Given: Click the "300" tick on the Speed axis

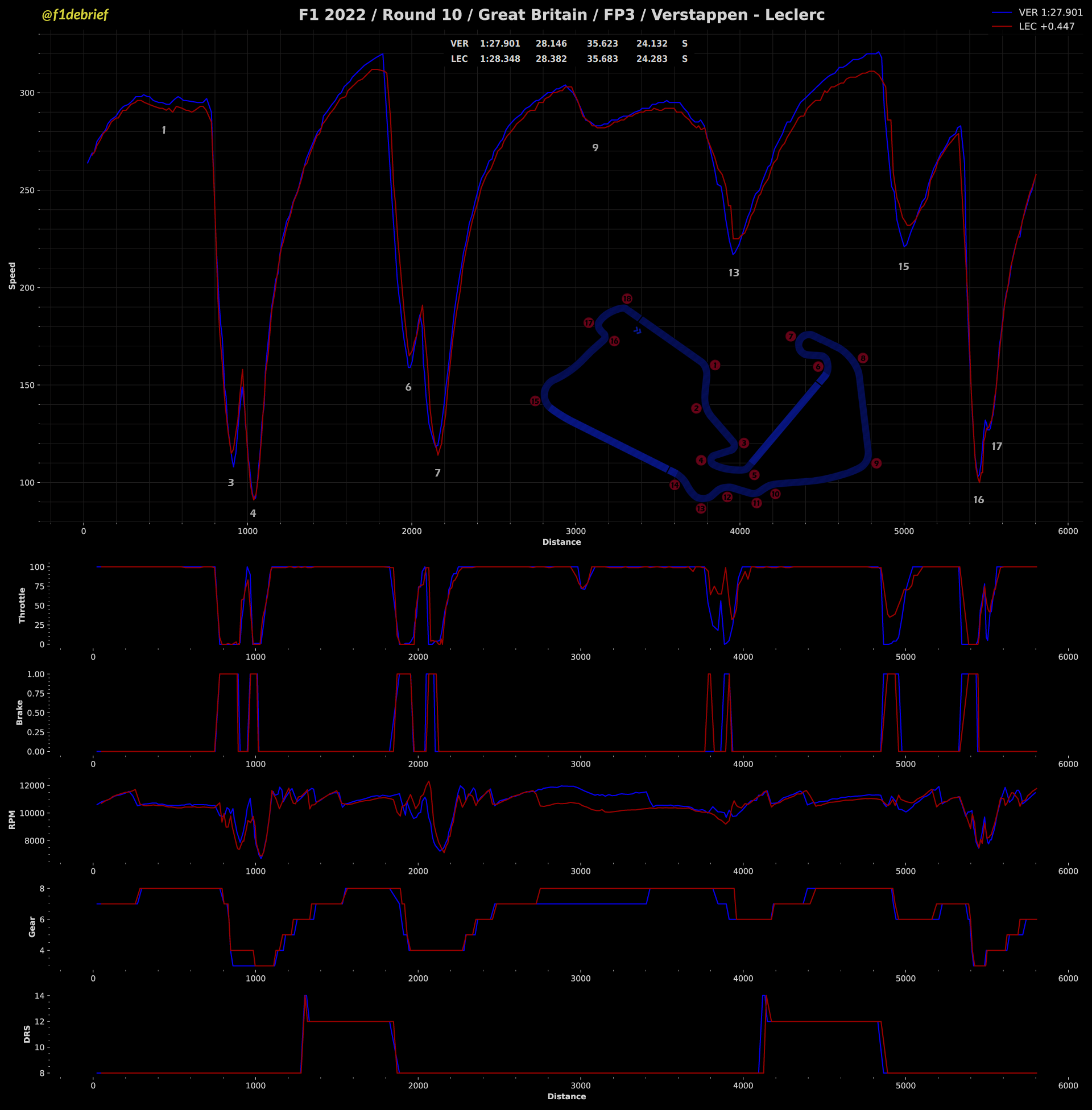Looking at the screenshot, I should 27,93.
